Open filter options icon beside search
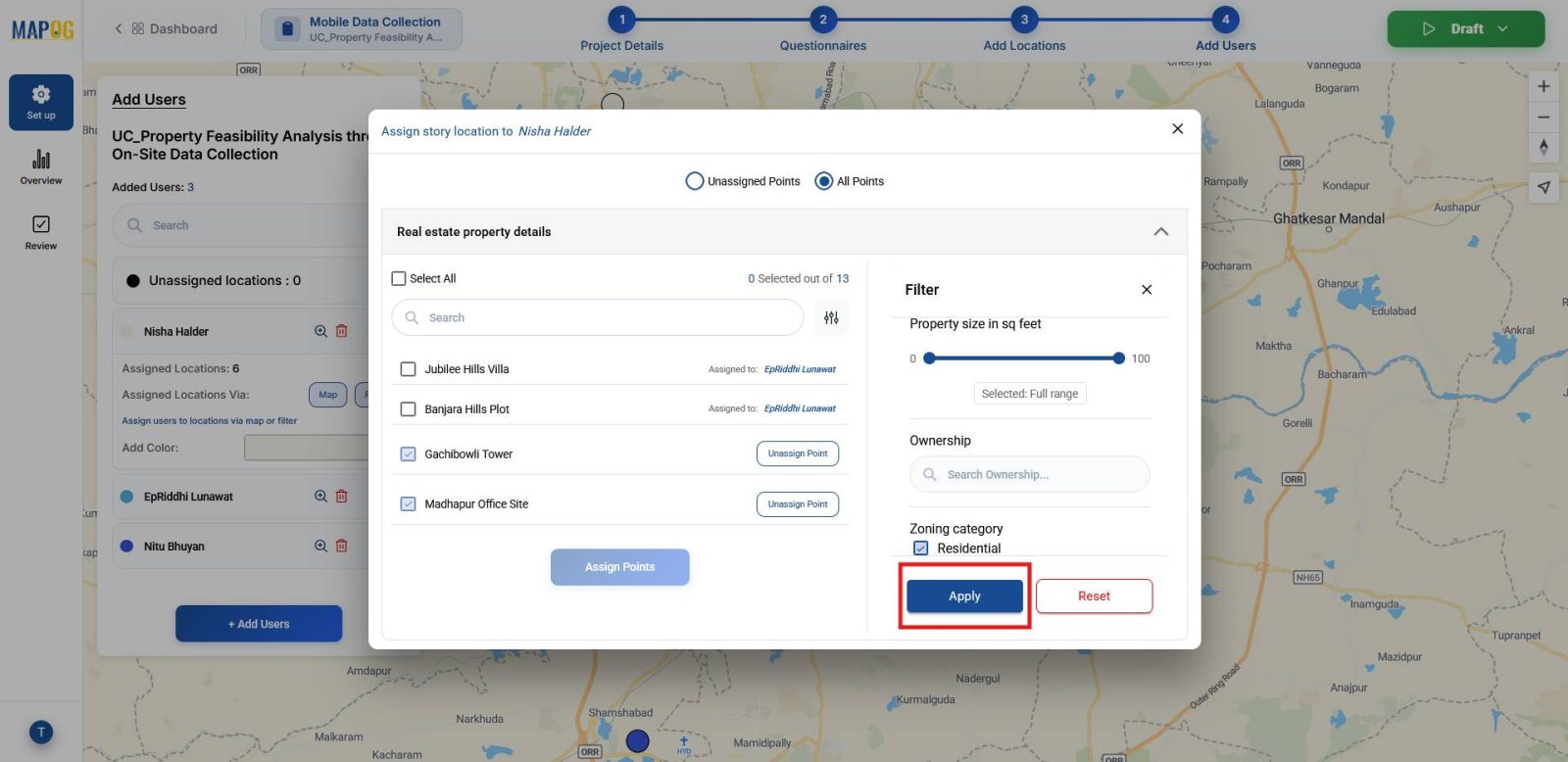 [831, 317]
